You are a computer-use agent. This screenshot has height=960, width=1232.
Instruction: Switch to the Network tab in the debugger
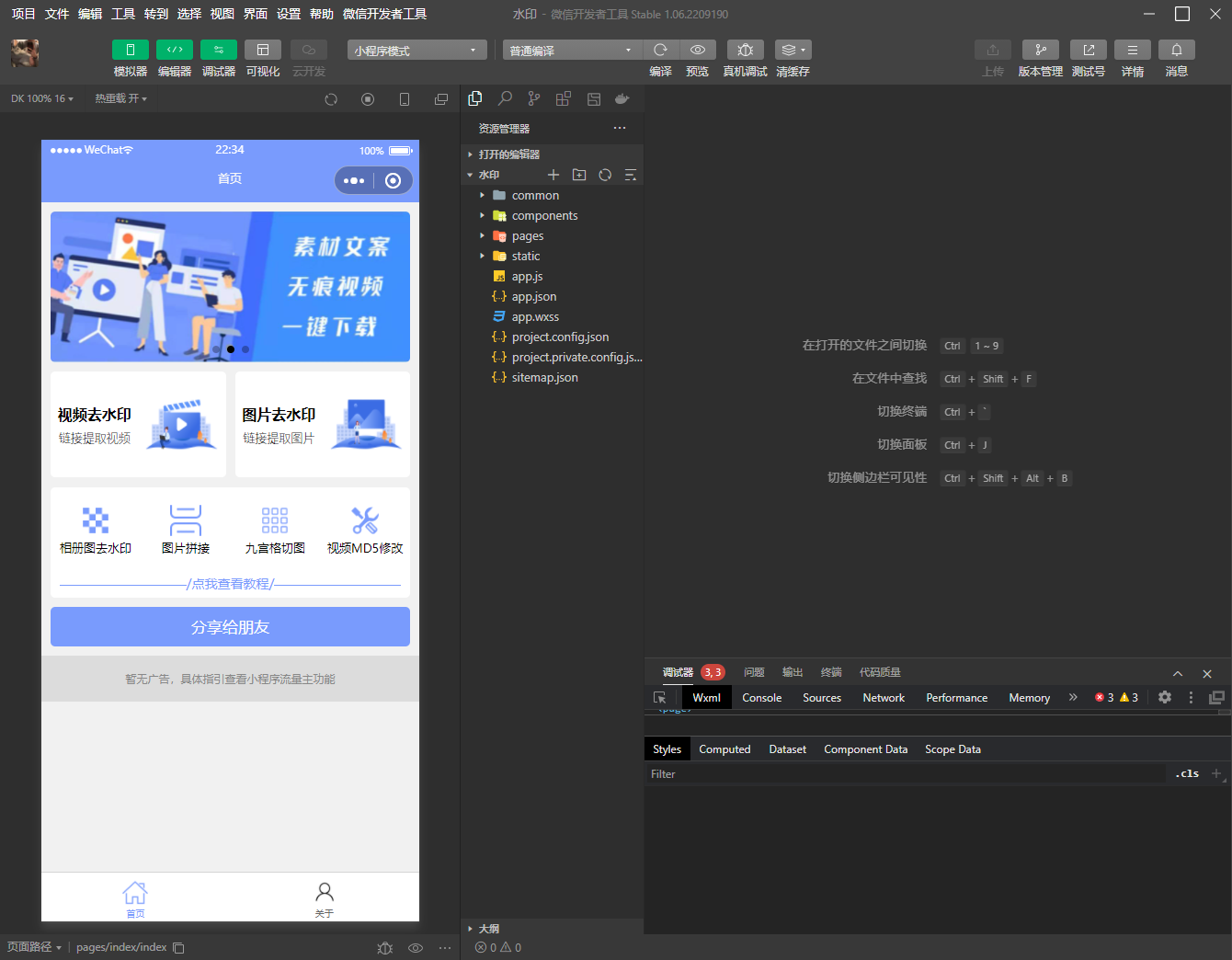pyautogui.click(x=883, y=697)
